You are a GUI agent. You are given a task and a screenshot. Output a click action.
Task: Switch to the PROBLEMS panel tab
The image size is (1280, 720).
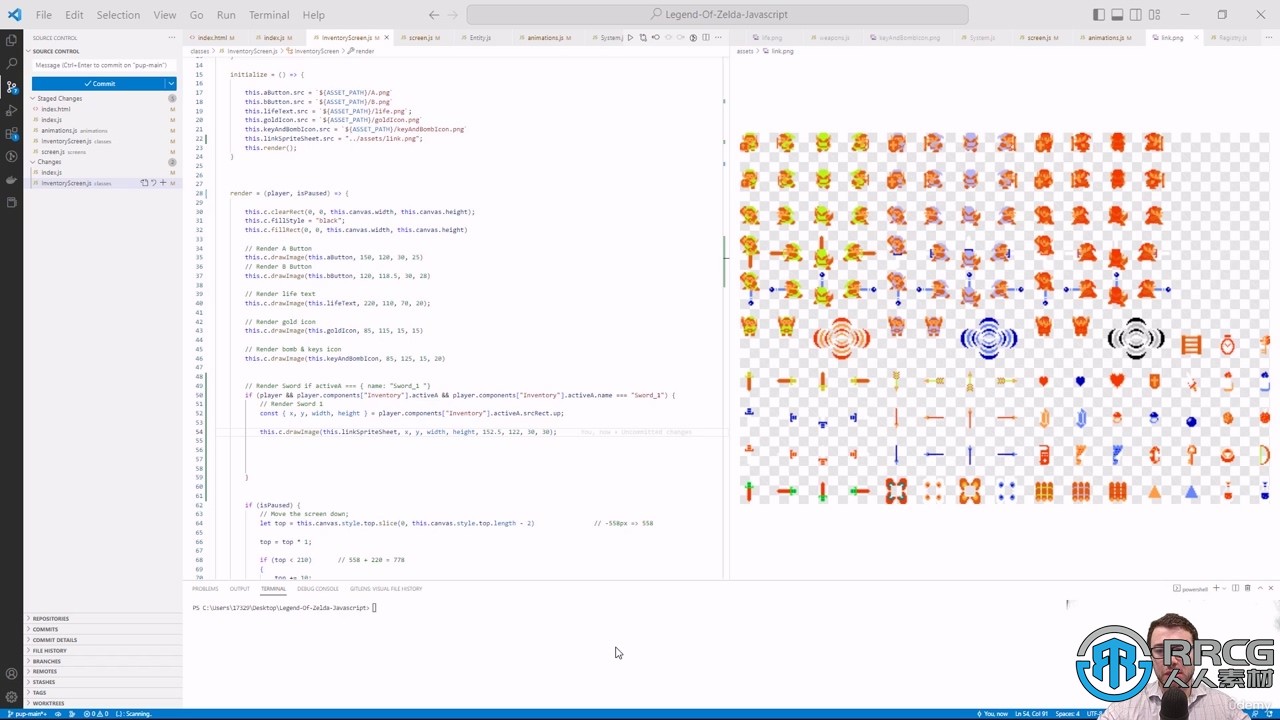point(205,588)
